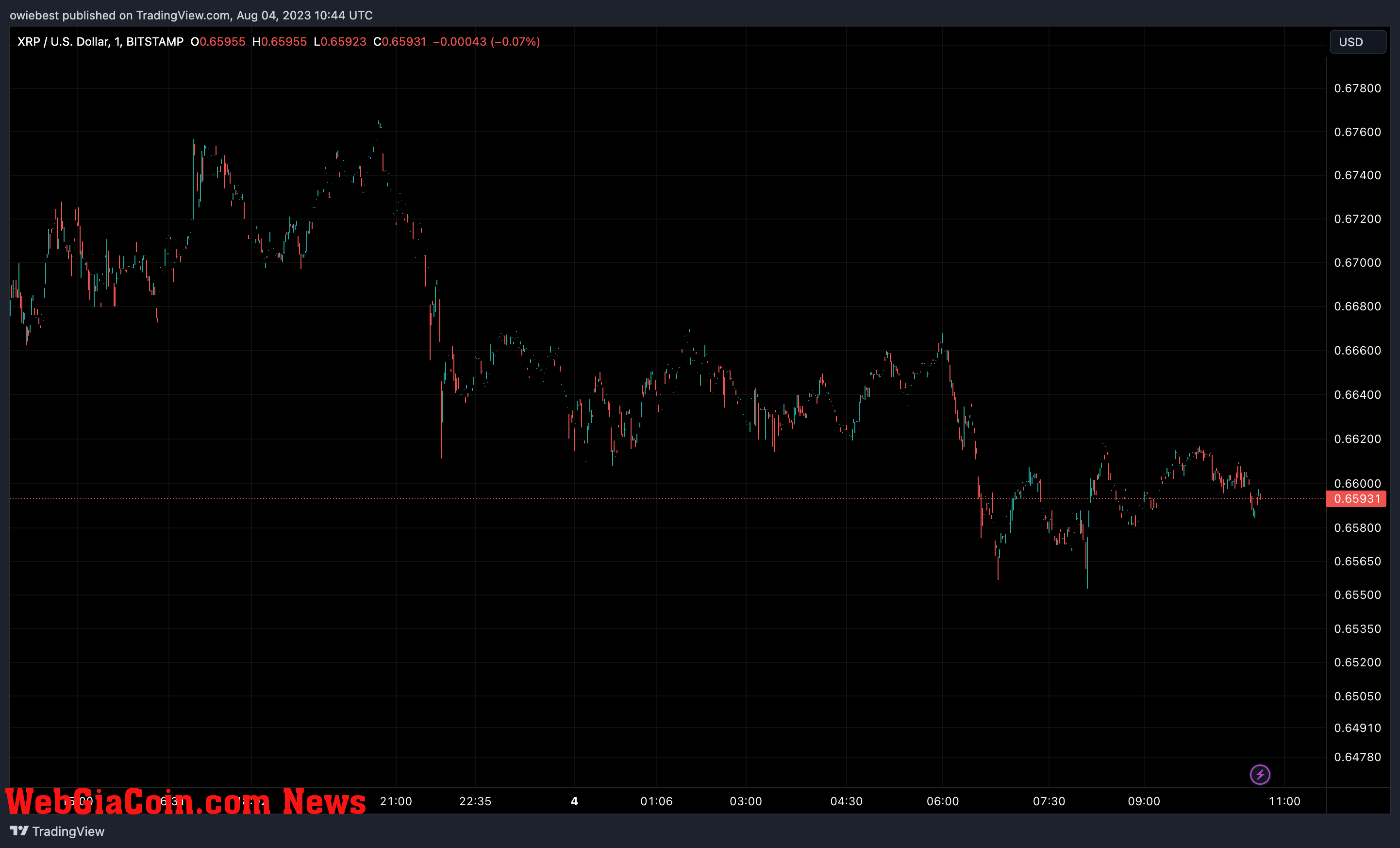
Task: Click the 0.65800 price axis label
Action: pyautogui.click(x=1357, y=528)
